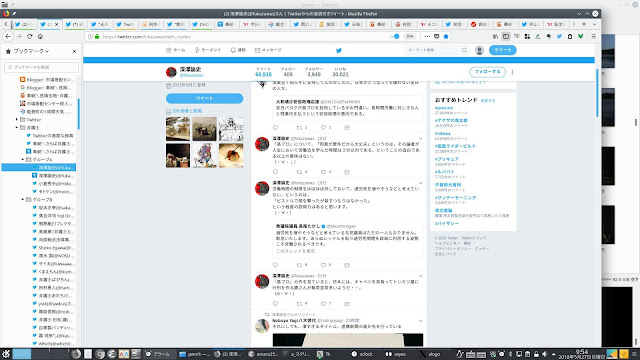Open the photos and videos link

[x=187, y=111]
